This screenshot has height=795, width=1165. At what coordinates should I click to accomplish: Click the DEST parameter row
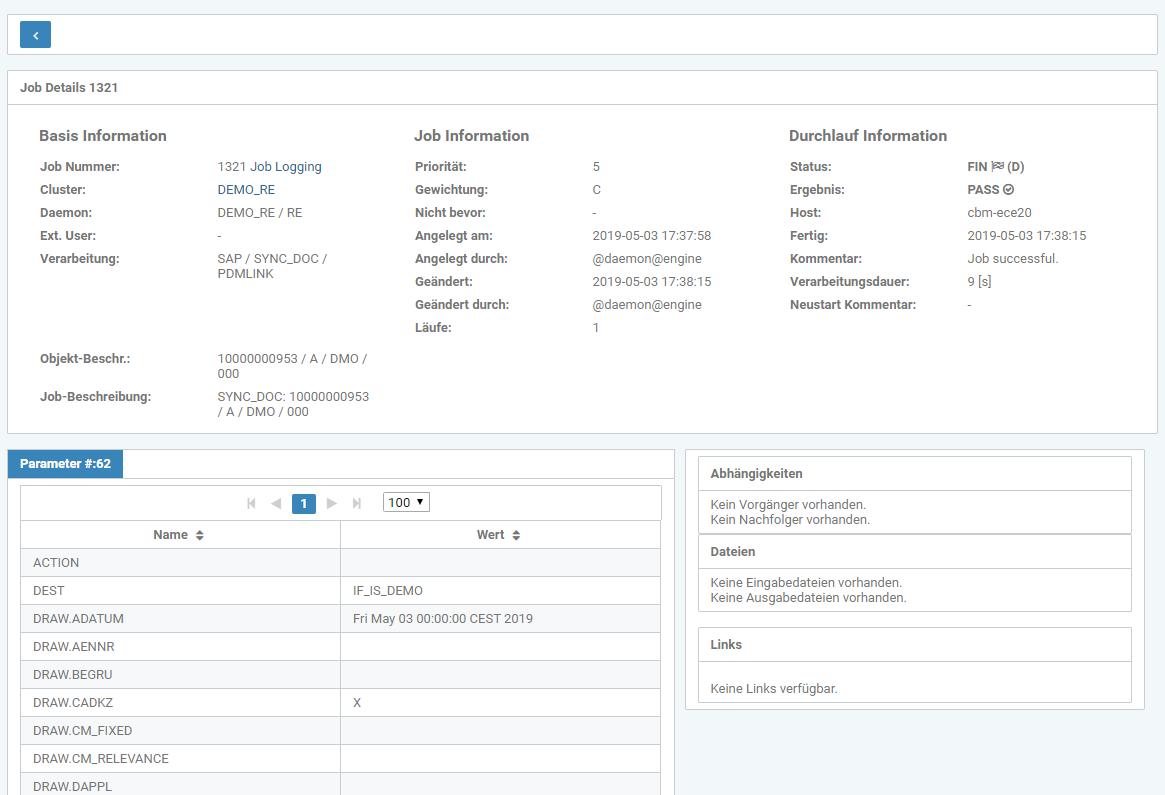[x=340, y=591]
